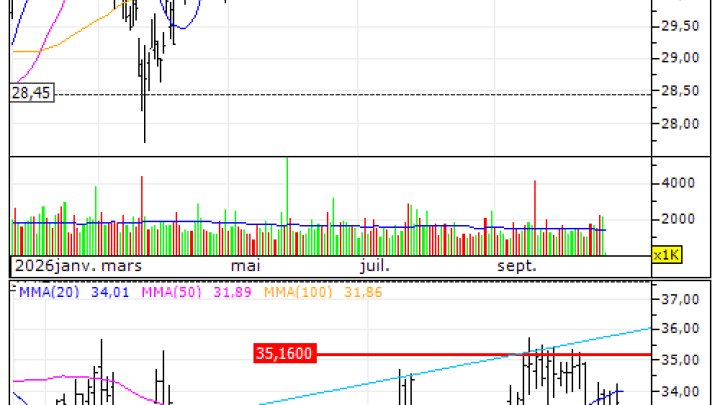This screenshot has width=720, height=405.
Task: Click the MMA(100) value 31,86
Action: 363,292
